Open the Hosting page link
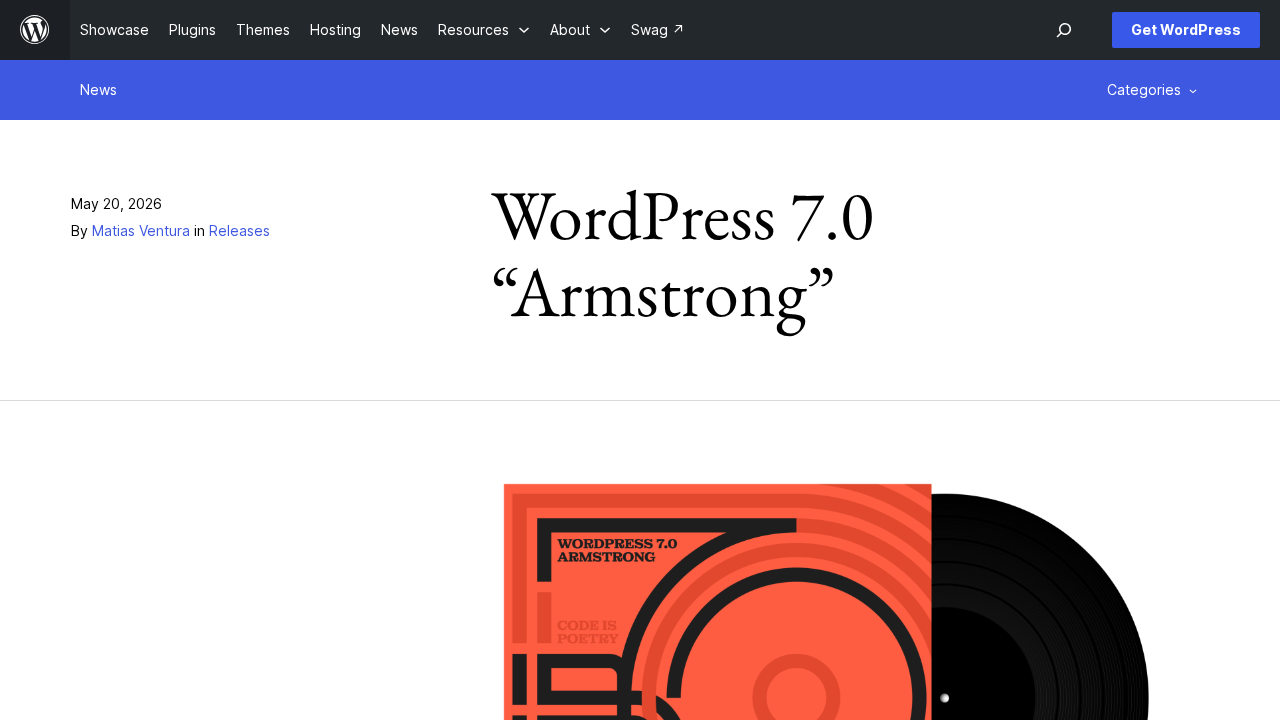Screen dimensions: 1280x720 335,30
